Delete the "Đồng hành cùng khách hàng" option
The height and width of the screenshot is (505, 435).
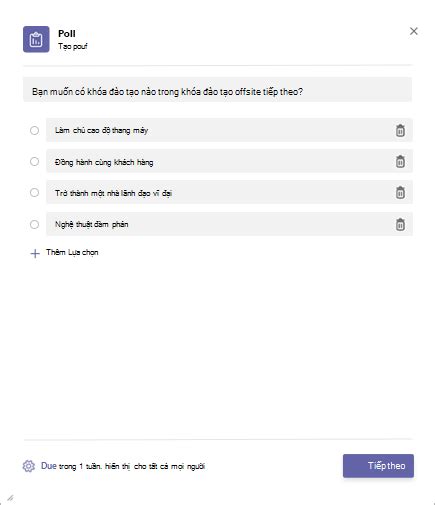tap(400, 162)
